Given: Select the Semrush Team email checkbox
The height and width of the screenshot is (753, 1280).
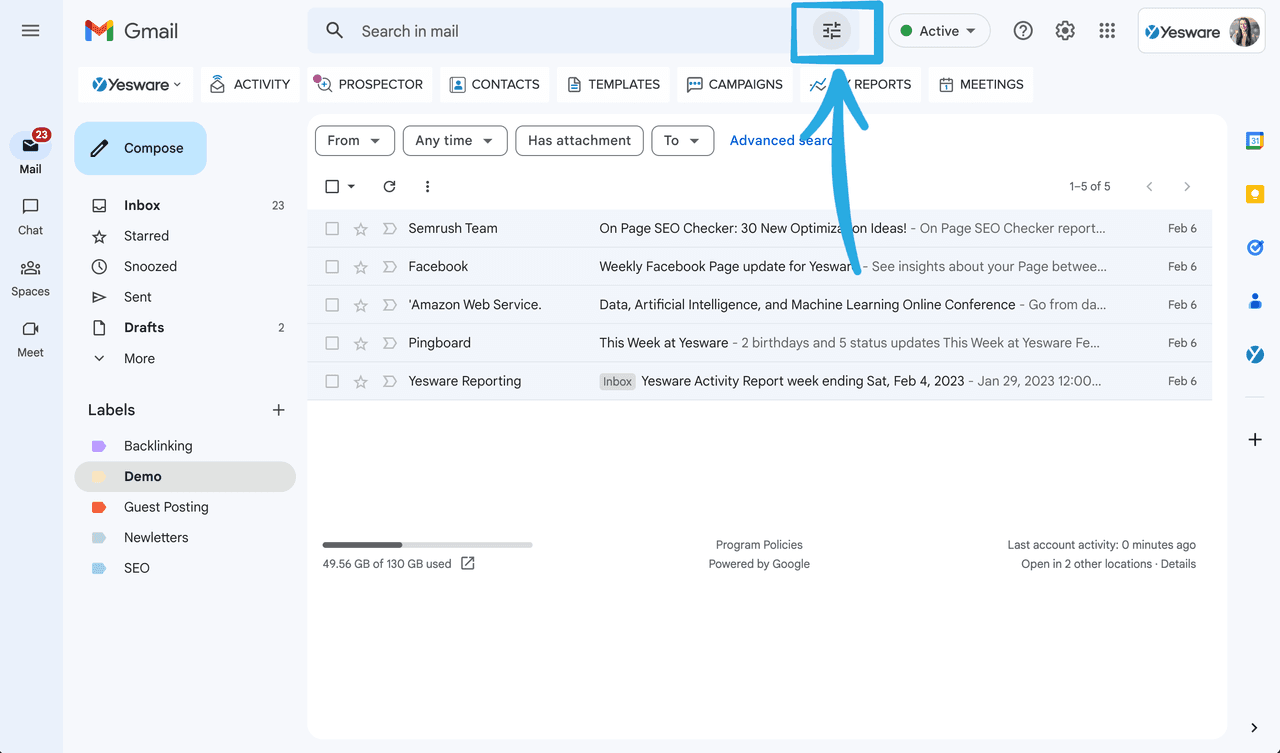Looking at the screenshot, I should tap(331, 228).
